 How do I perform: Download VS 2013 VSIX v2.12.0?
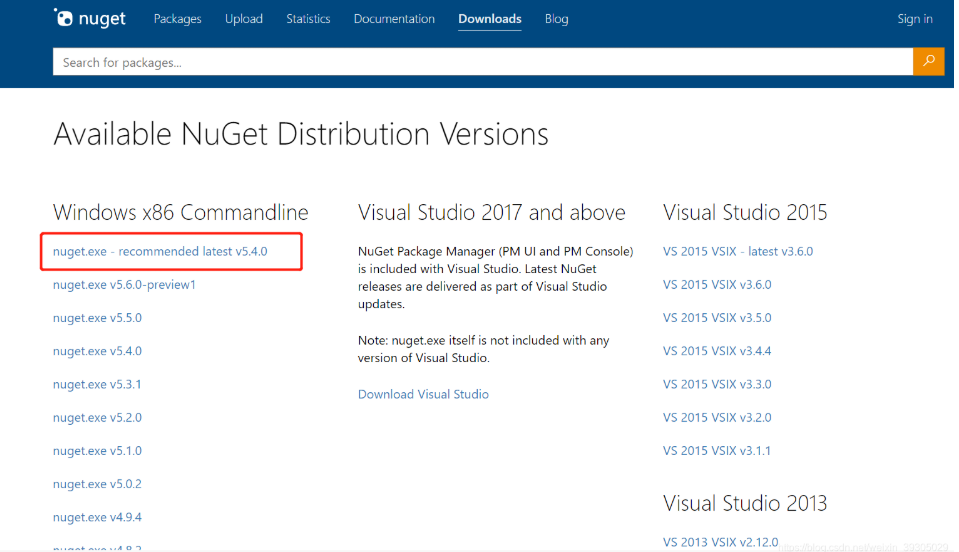720,542
